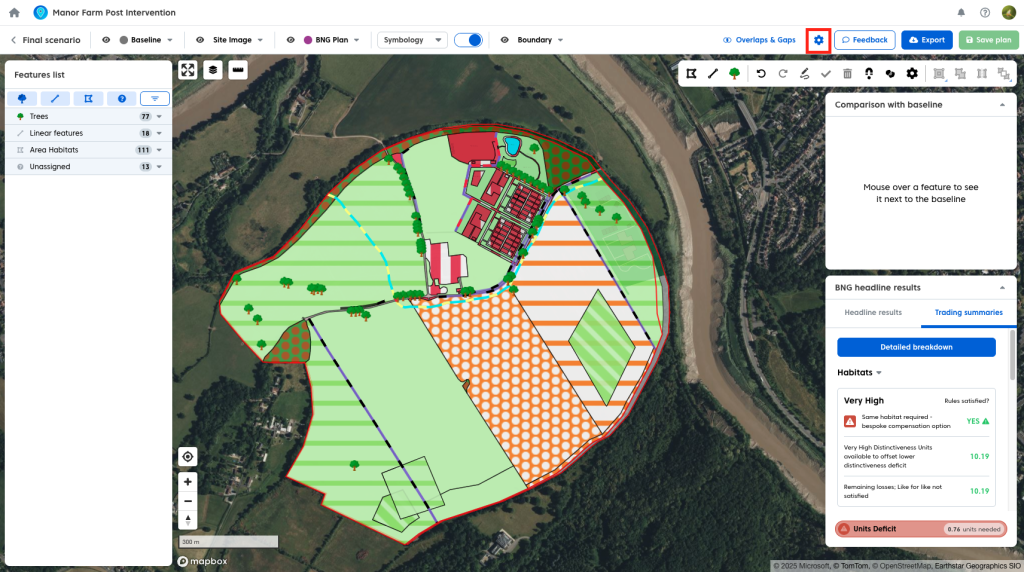Click the locate-me target button on map
The image size is (1024, 572).
(188, 457)
